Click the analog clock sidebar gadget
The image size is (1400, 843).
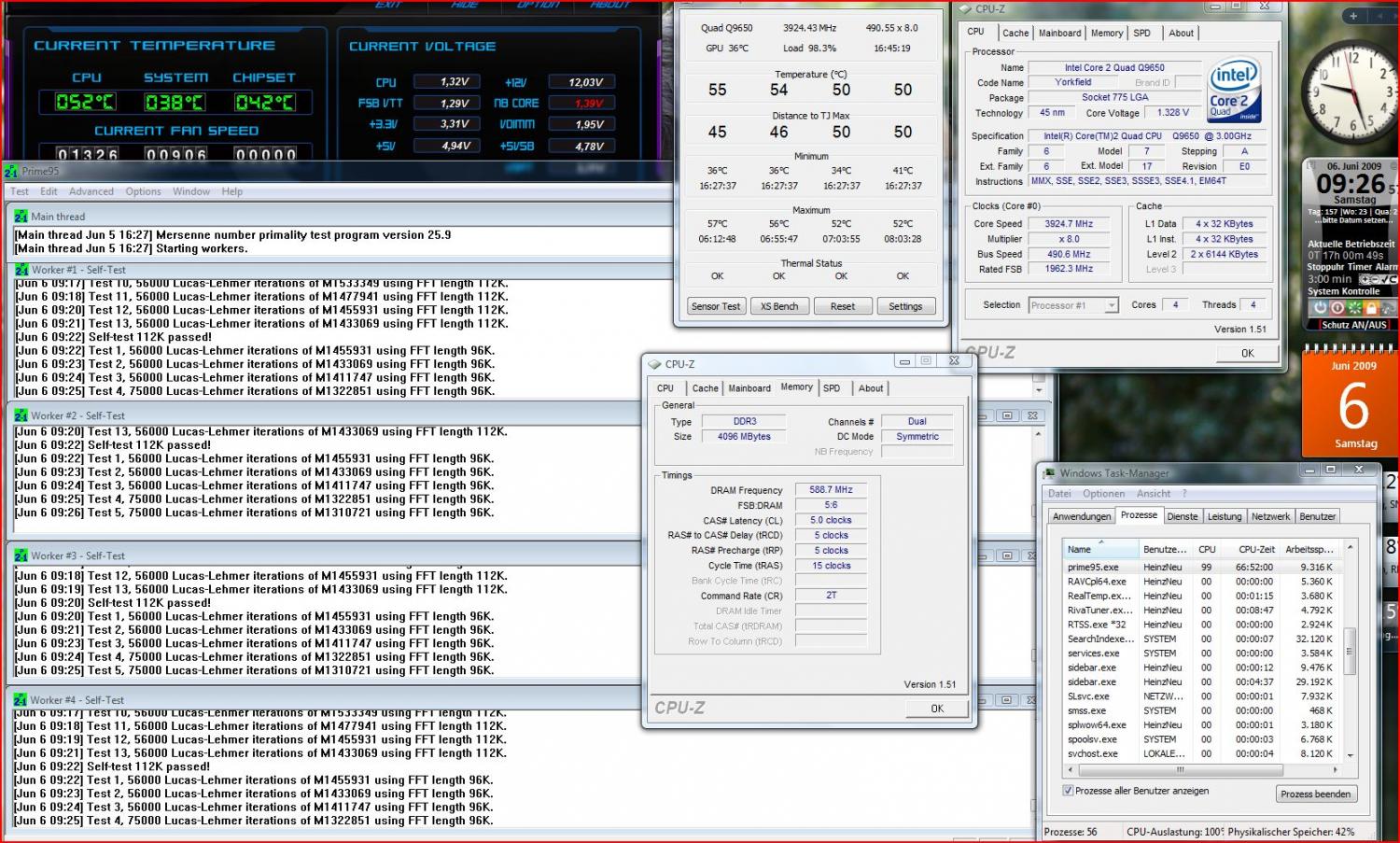[x=1350, y=90]
